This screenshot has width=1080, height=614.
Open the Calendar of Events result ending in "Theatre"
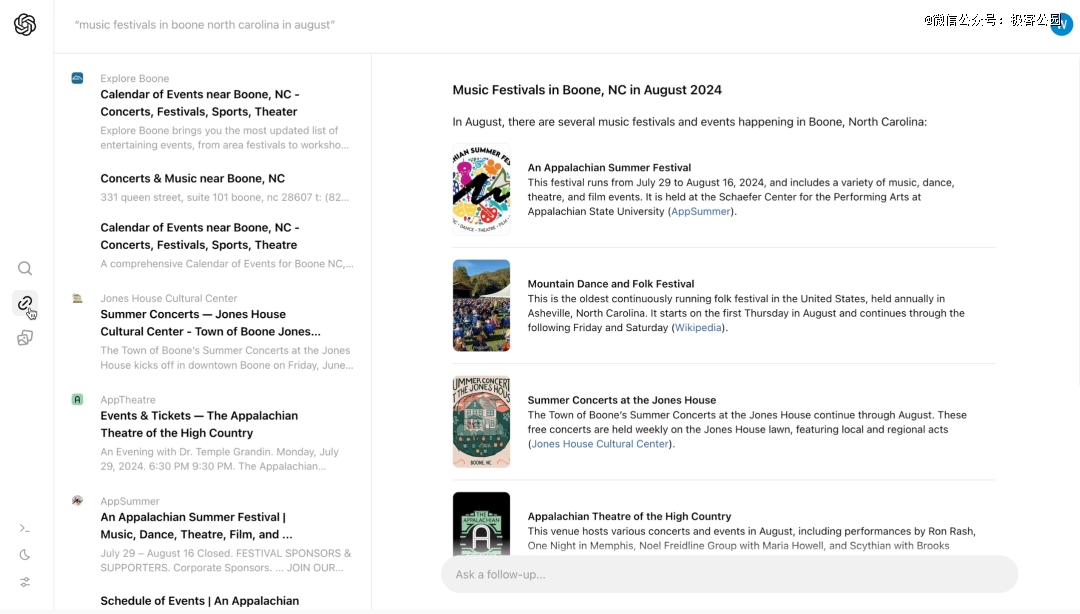point(200,236)
